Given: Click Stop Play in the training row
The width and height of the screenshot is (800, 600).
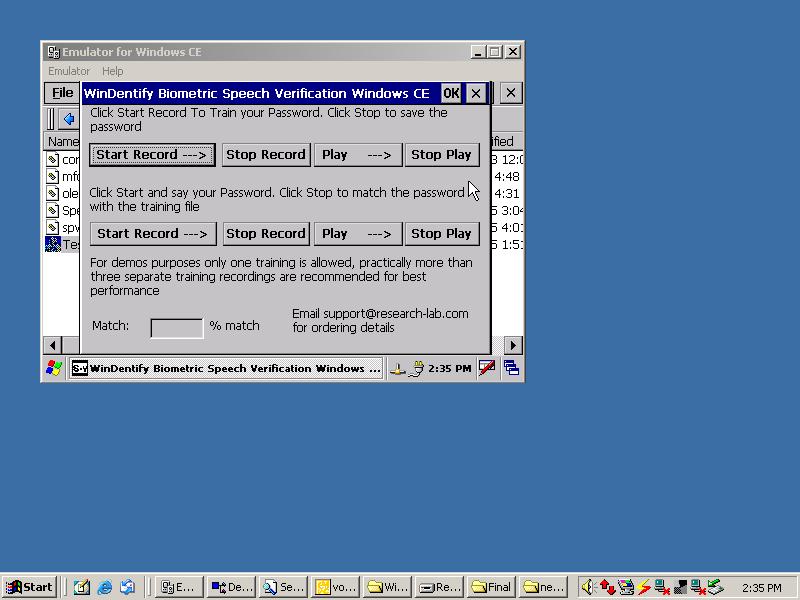Looking at the screenshot, I should tap(442, 155).
